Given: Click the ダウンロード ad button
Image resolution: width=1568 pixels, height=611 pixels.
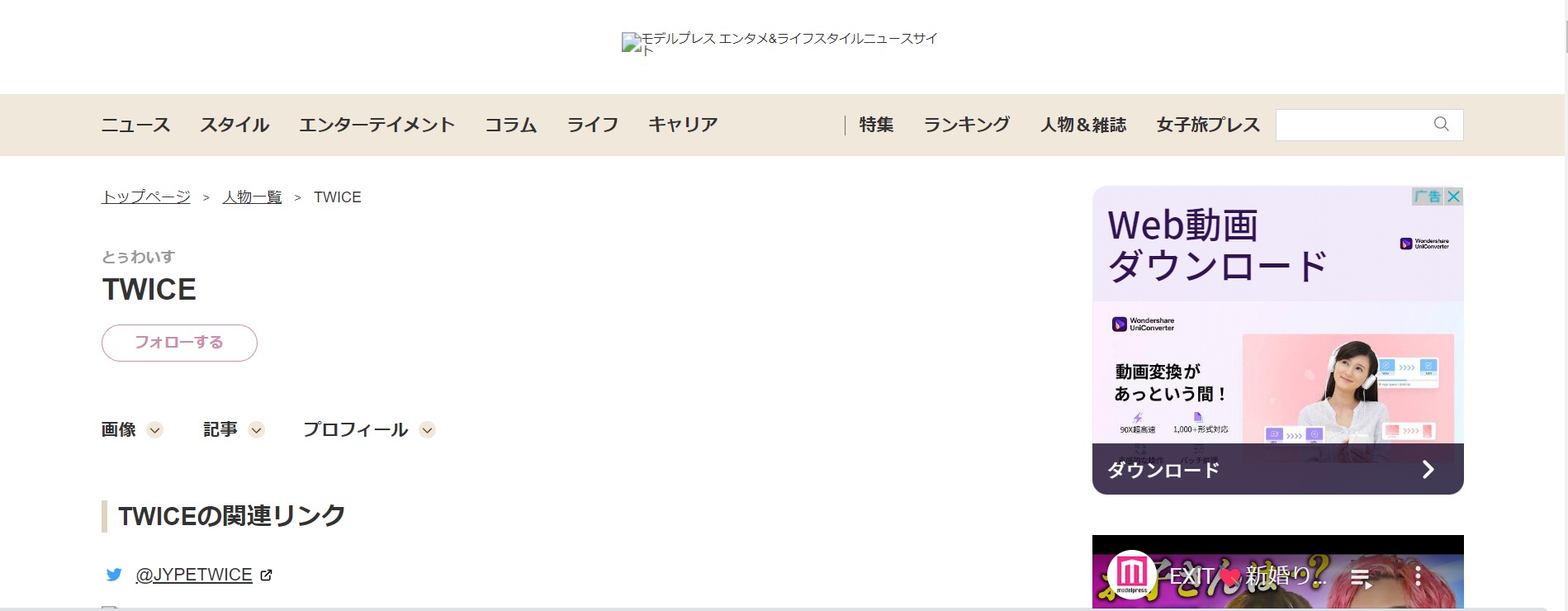Looking at the screenshot, I should pyautogui.click(x=1277, y=469).
